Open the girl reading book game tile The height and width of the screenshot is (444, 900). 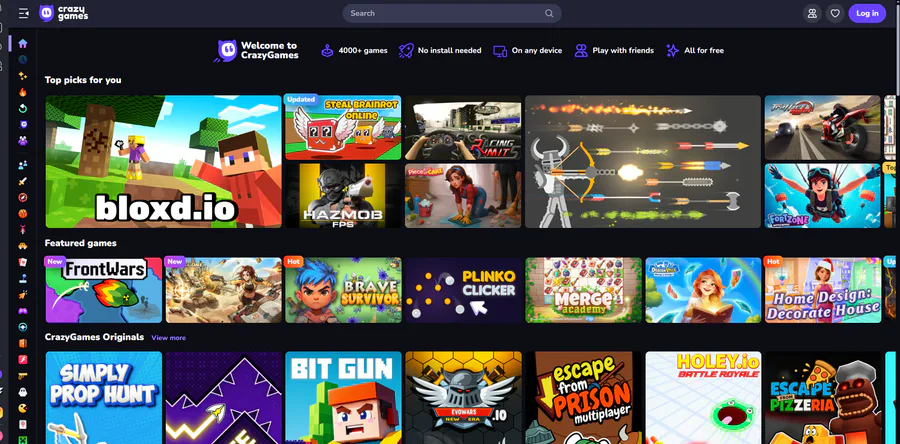(x=703, y=290)
